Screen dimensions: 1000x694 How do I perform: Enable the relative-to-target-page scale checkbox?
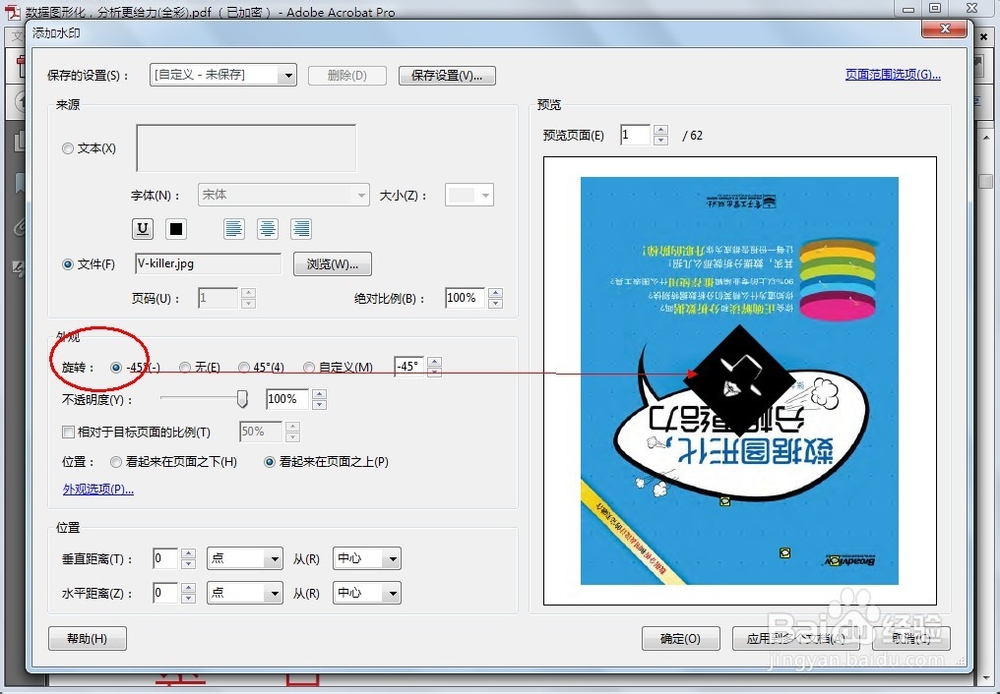(67, 430)
